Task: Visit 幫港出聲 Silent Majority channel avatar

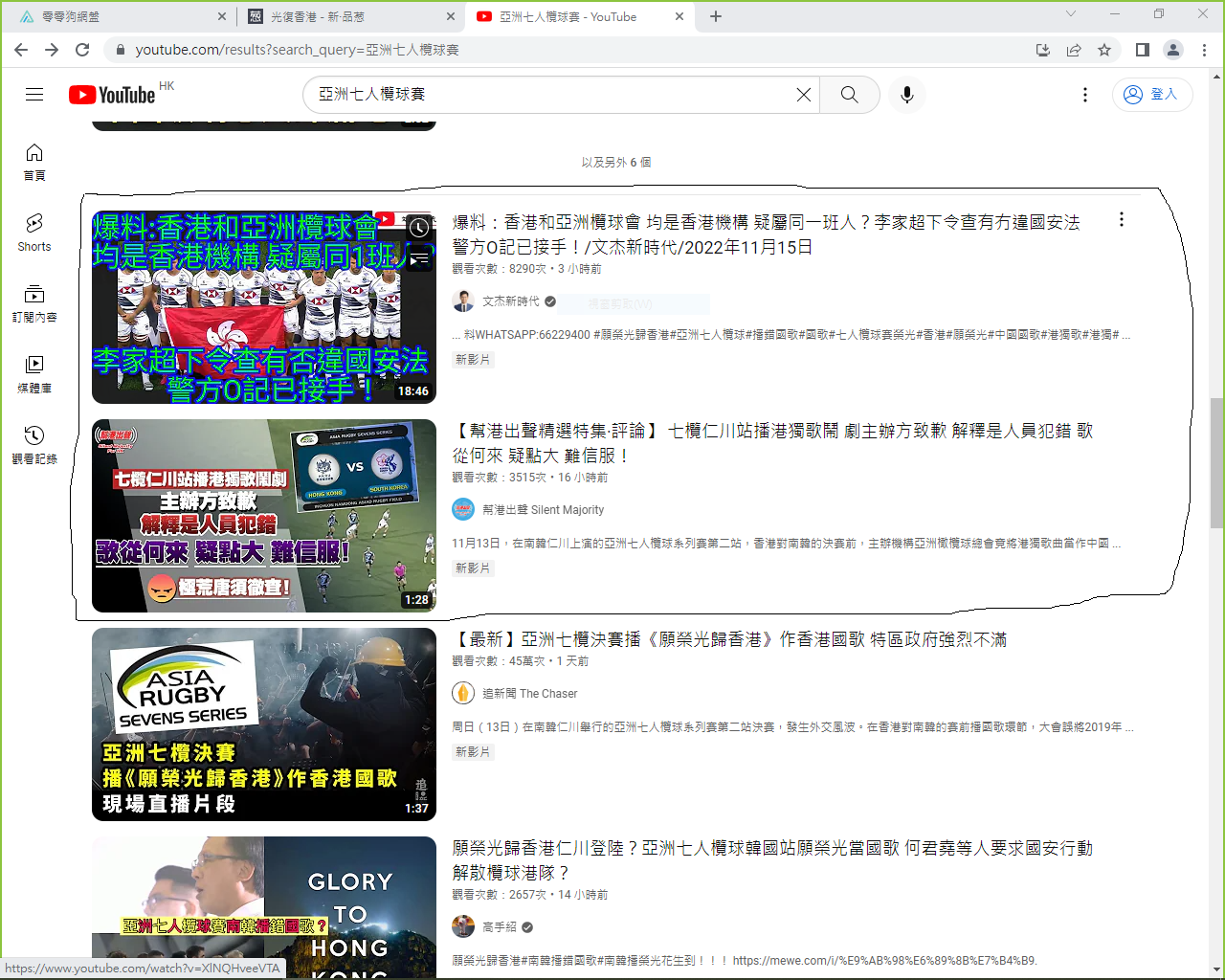Action: [463, 510]
